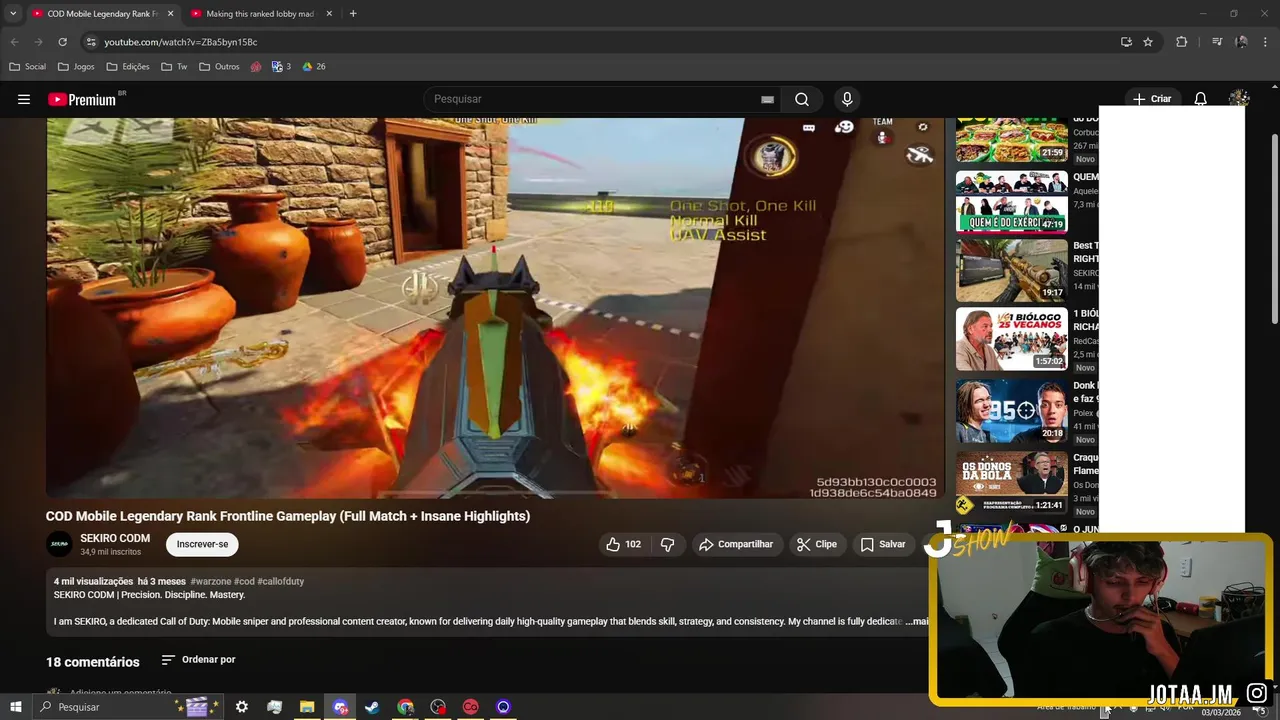Close the COD Mobile Legendary Rank tab

[x=170, y=14]
